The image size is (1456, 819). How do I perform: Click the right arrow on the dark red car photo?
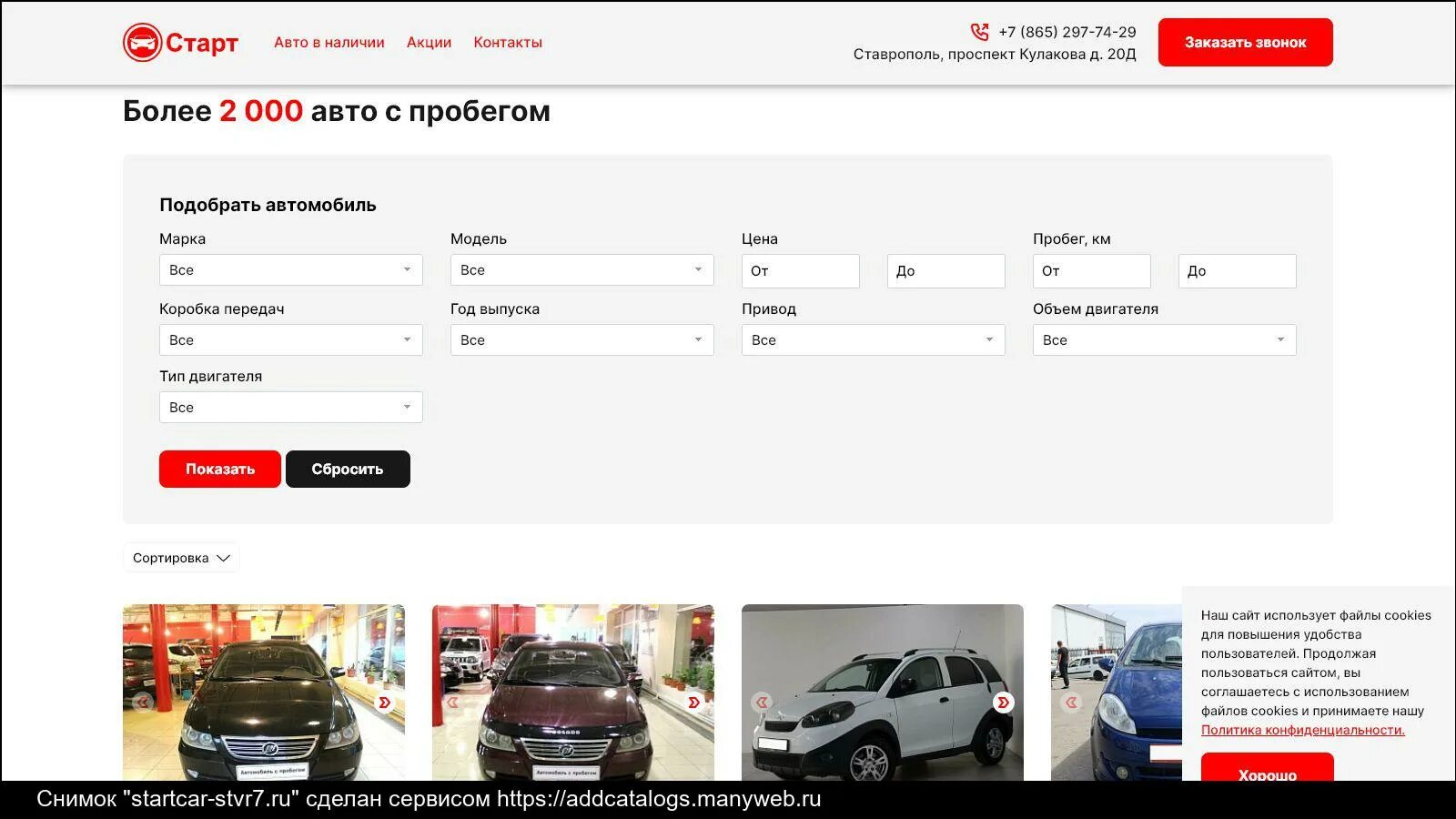tap(693, 703)
